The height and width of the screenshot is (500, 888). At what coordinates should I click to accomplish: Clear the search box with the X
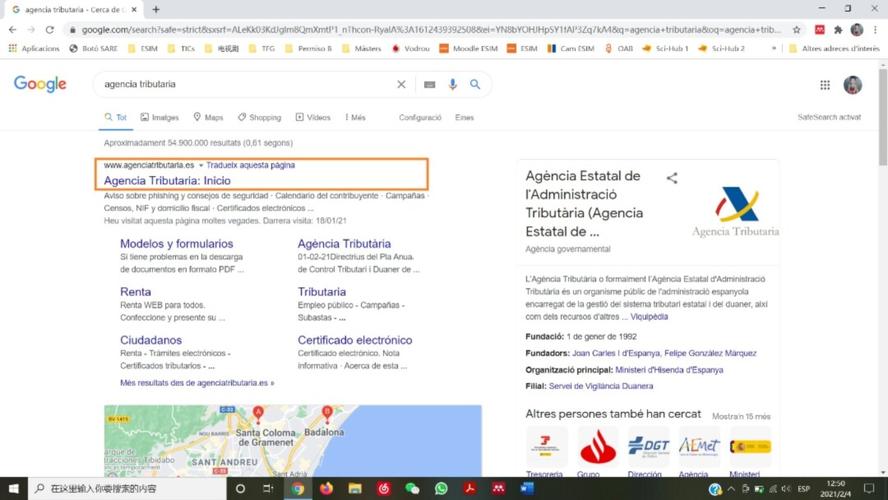[x=401, y=84]
